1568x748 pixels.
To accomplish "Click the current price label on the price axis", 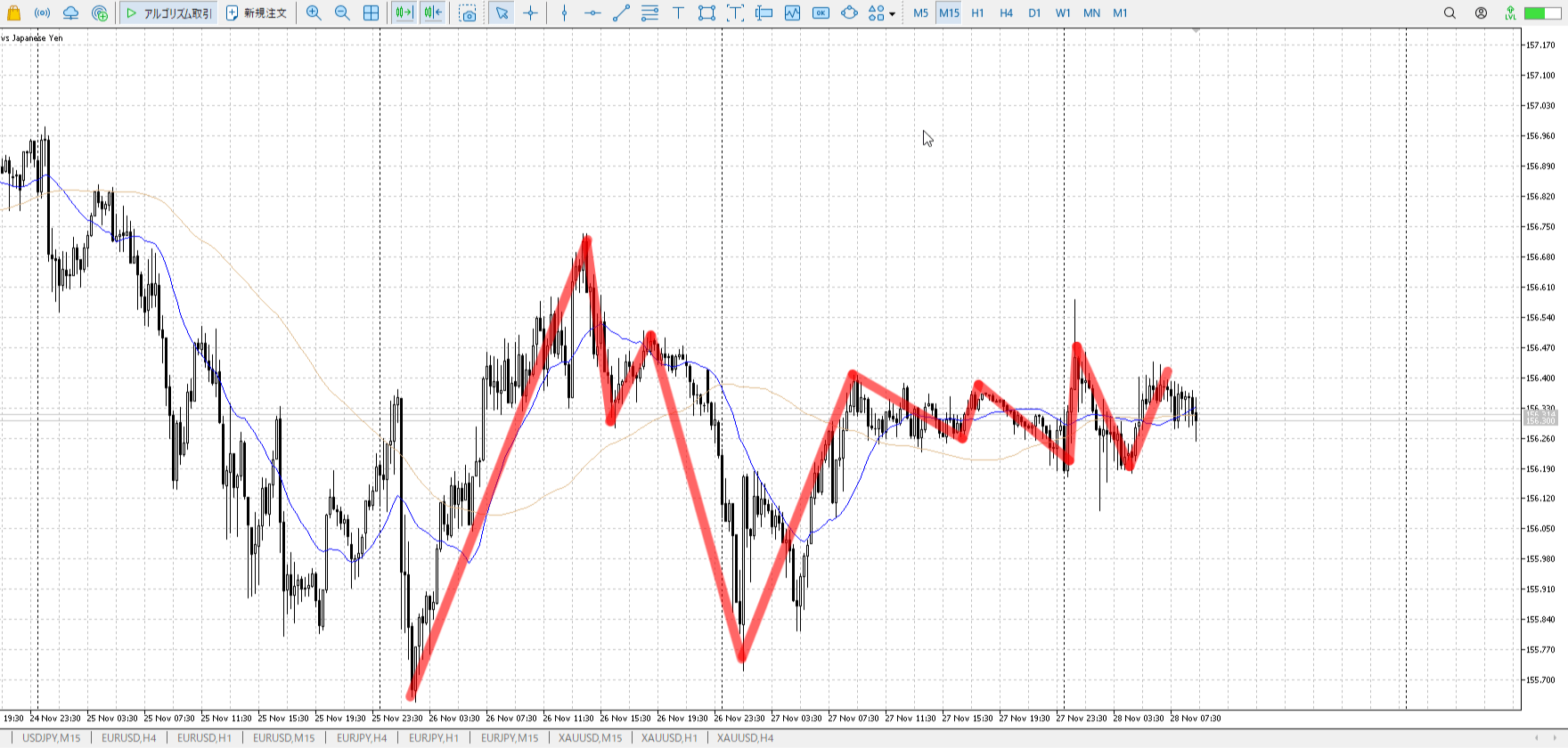I will tap(1540, 417).
